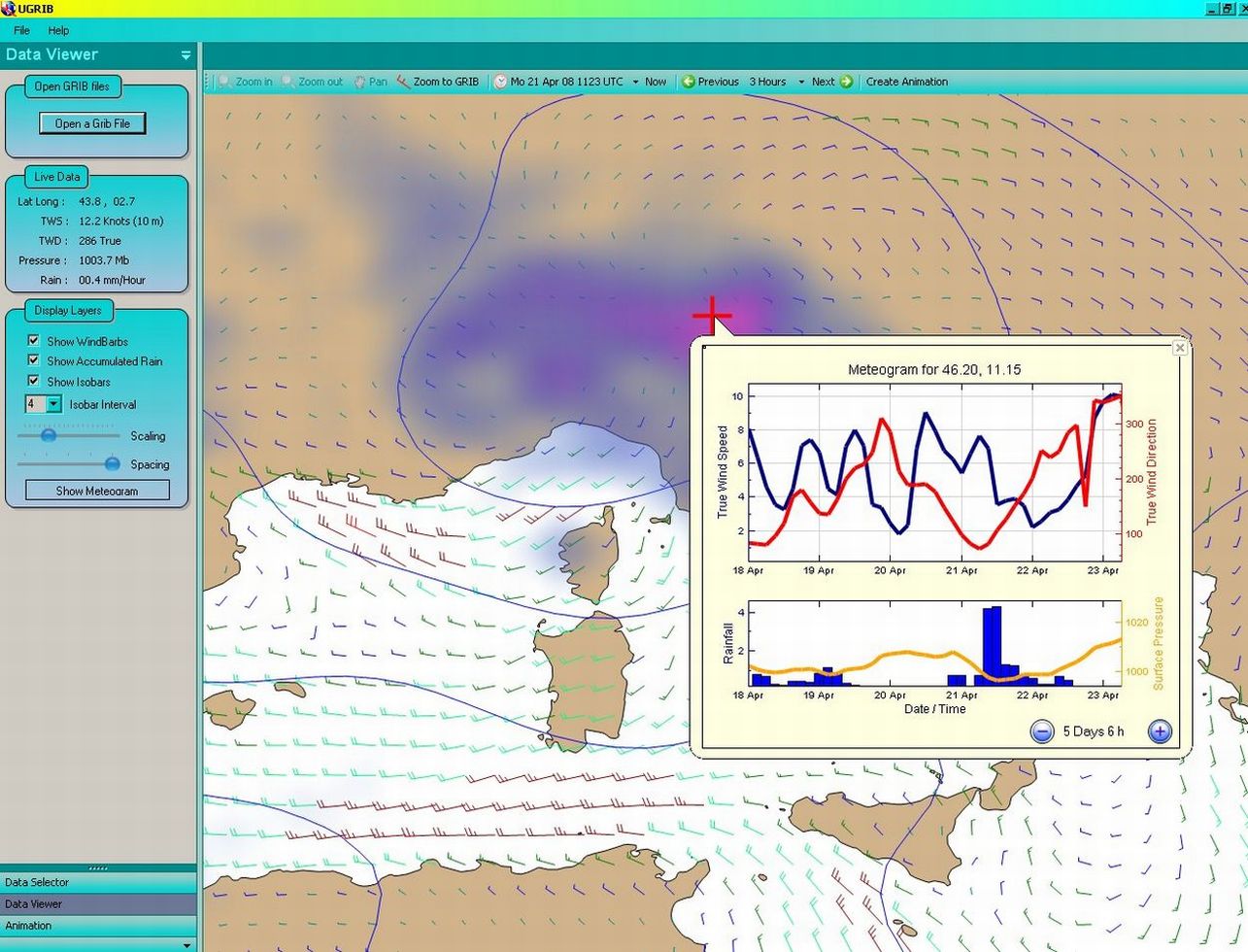The image size is (1248, 952).
Task: Click the green Next arrow icon
Action: click(x=846, y=82)
